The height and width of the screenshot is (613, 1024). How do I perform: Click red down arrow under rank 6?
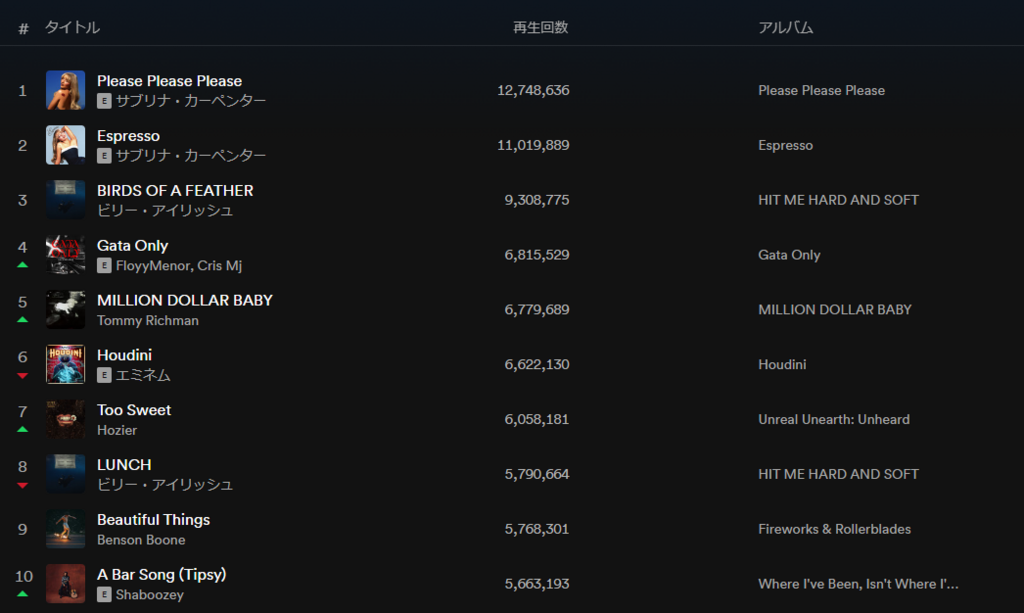pyautogui.click(x=22, y=376)
